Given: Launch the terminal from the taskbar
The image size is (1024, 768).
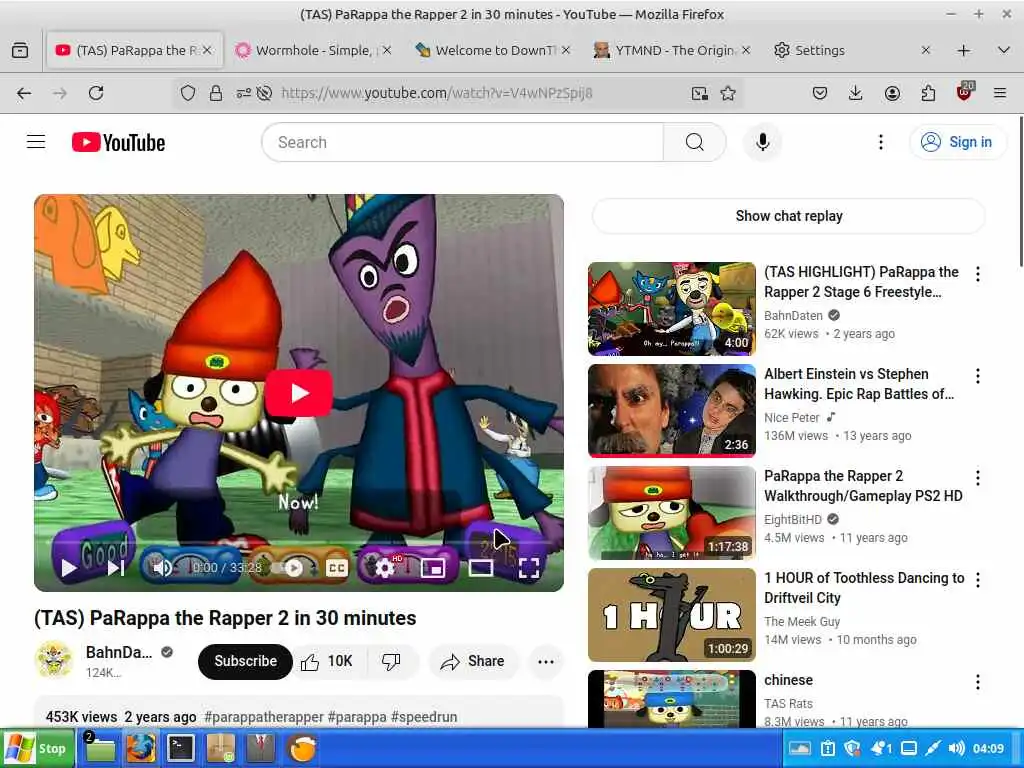Looking at the screenshot, I should (181, 748).
